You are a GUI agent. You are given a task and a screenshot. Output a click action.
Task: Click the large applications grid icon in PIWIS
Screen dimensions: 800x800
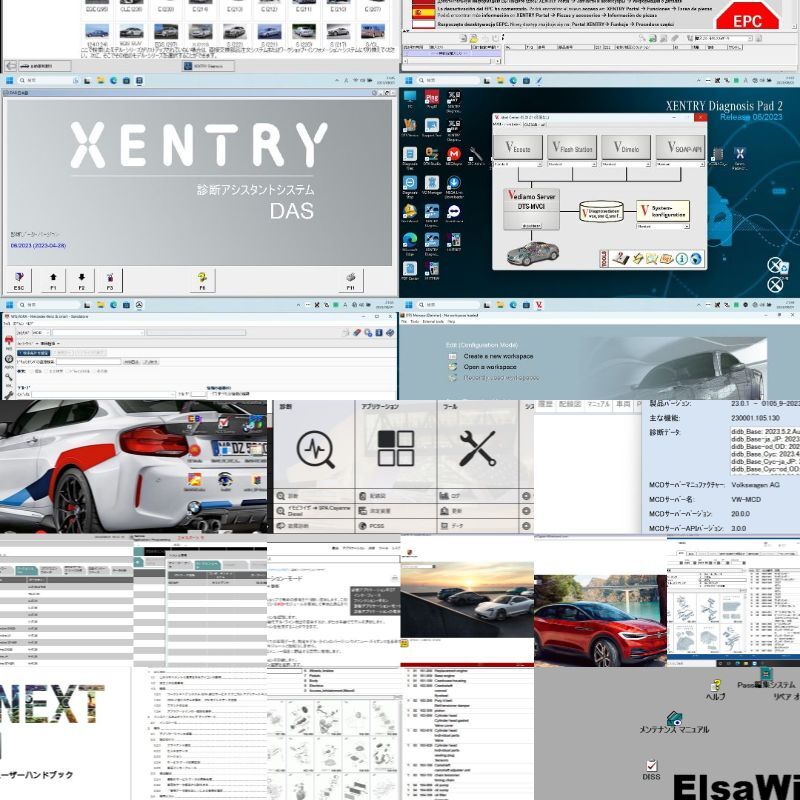point(395,448)
